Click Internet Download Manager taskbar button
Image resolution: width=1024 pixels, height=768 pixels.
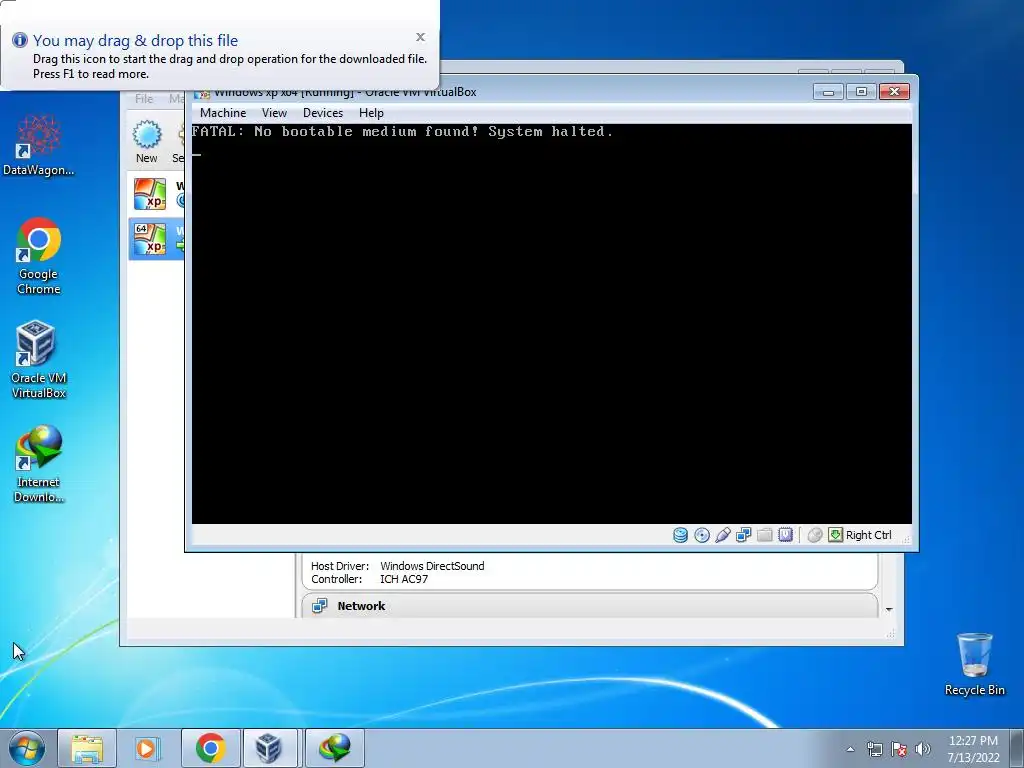[334, 748]
